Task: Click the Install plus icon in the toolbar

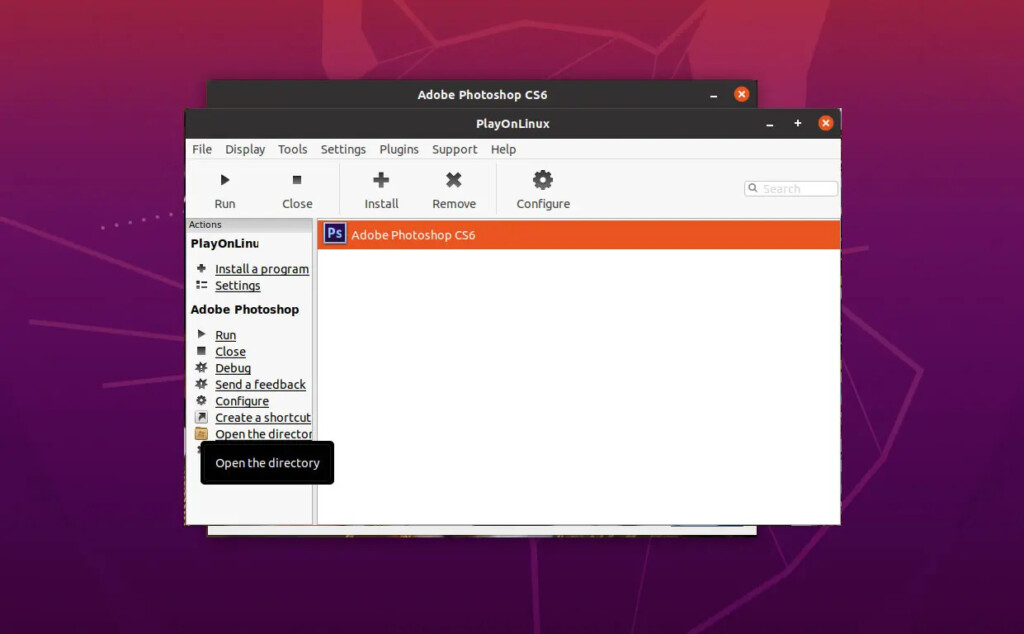Action: [381, 180]
